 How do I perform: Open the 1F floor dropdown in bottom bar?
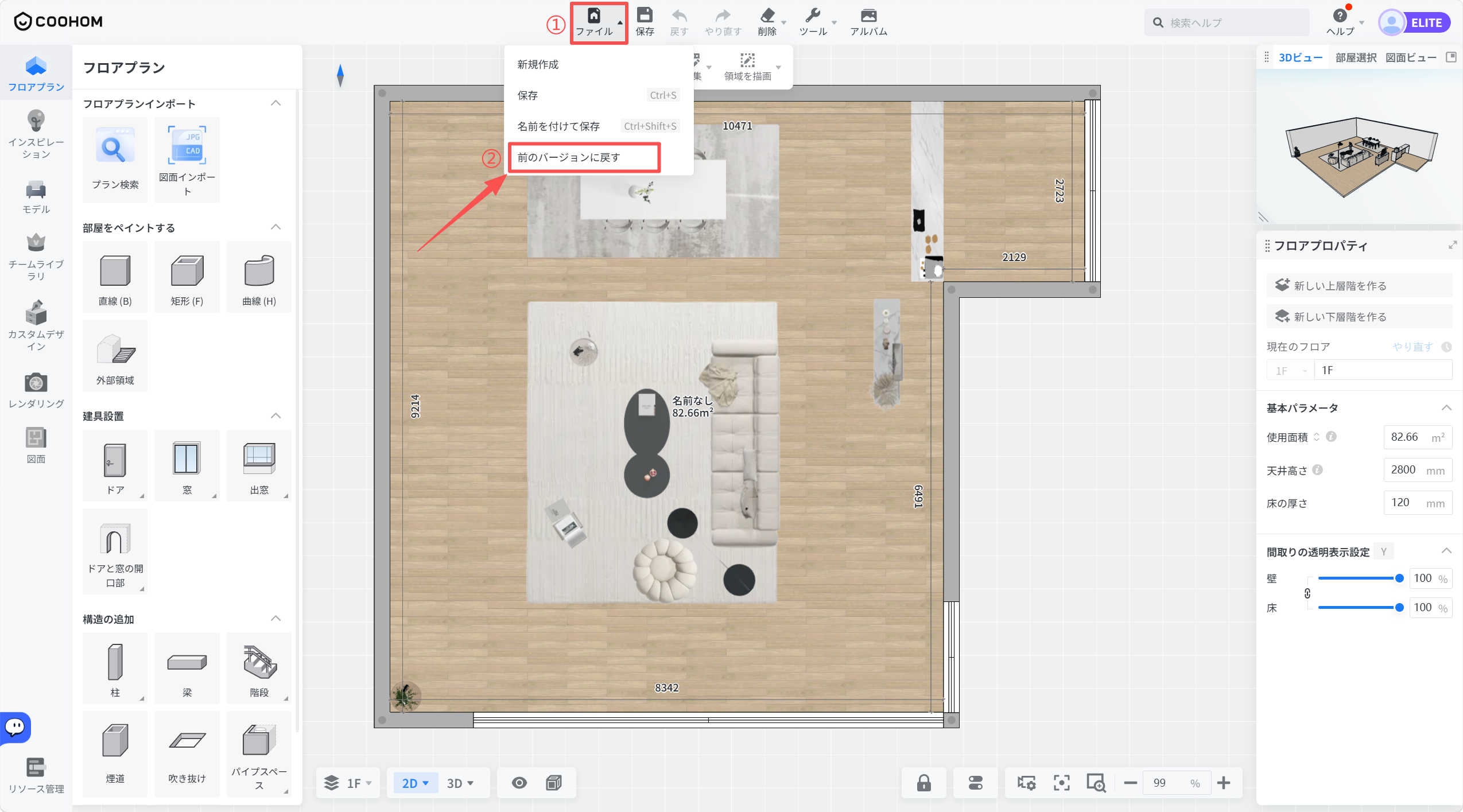tap(348, 783)
